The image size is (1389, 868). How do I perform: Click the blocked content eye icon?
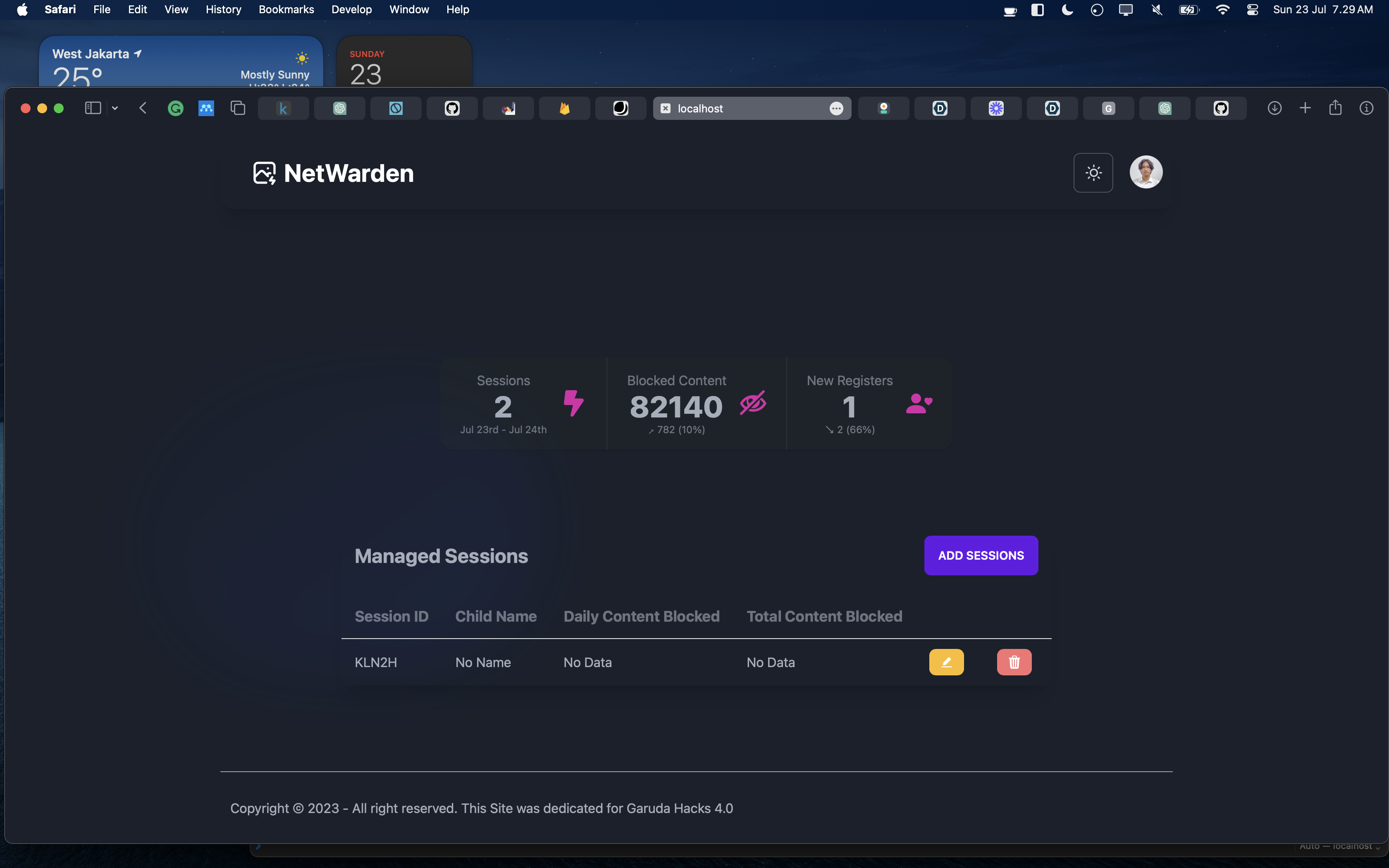coord(752,403)
